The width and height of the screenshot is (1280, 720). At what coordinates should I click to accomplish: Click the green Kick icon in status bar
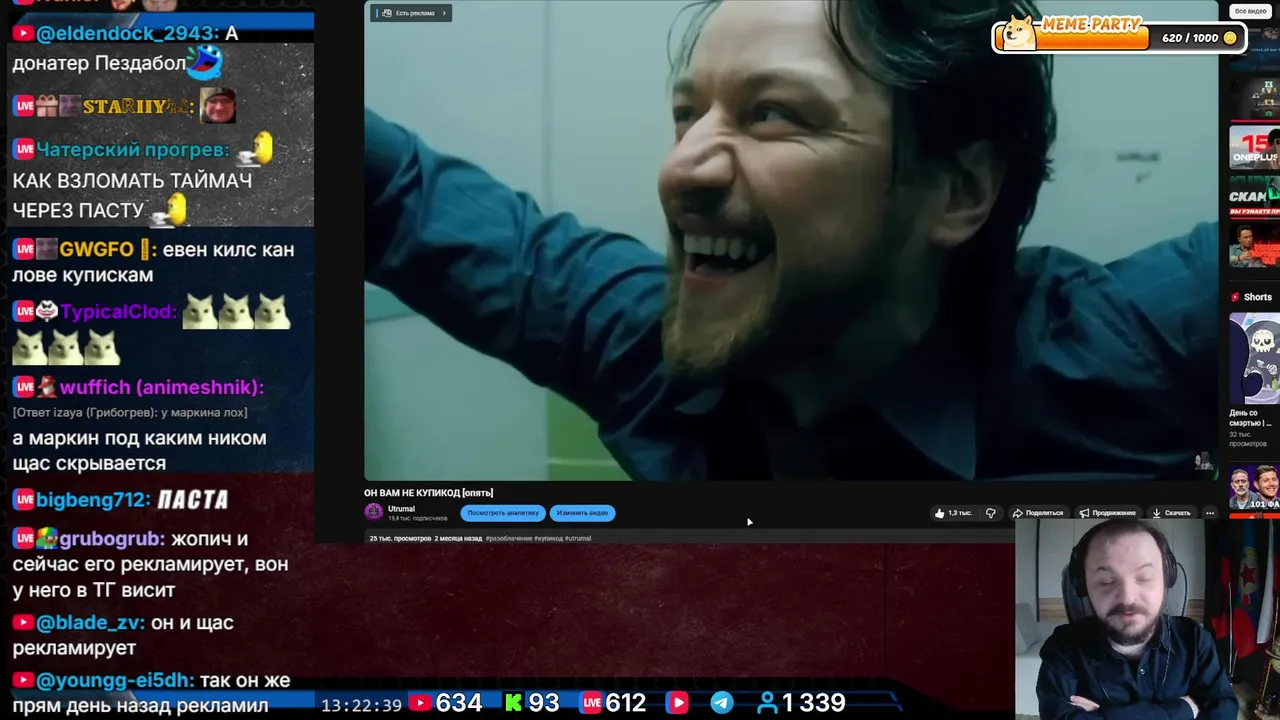pyautogui.click(x=514, y=703)
